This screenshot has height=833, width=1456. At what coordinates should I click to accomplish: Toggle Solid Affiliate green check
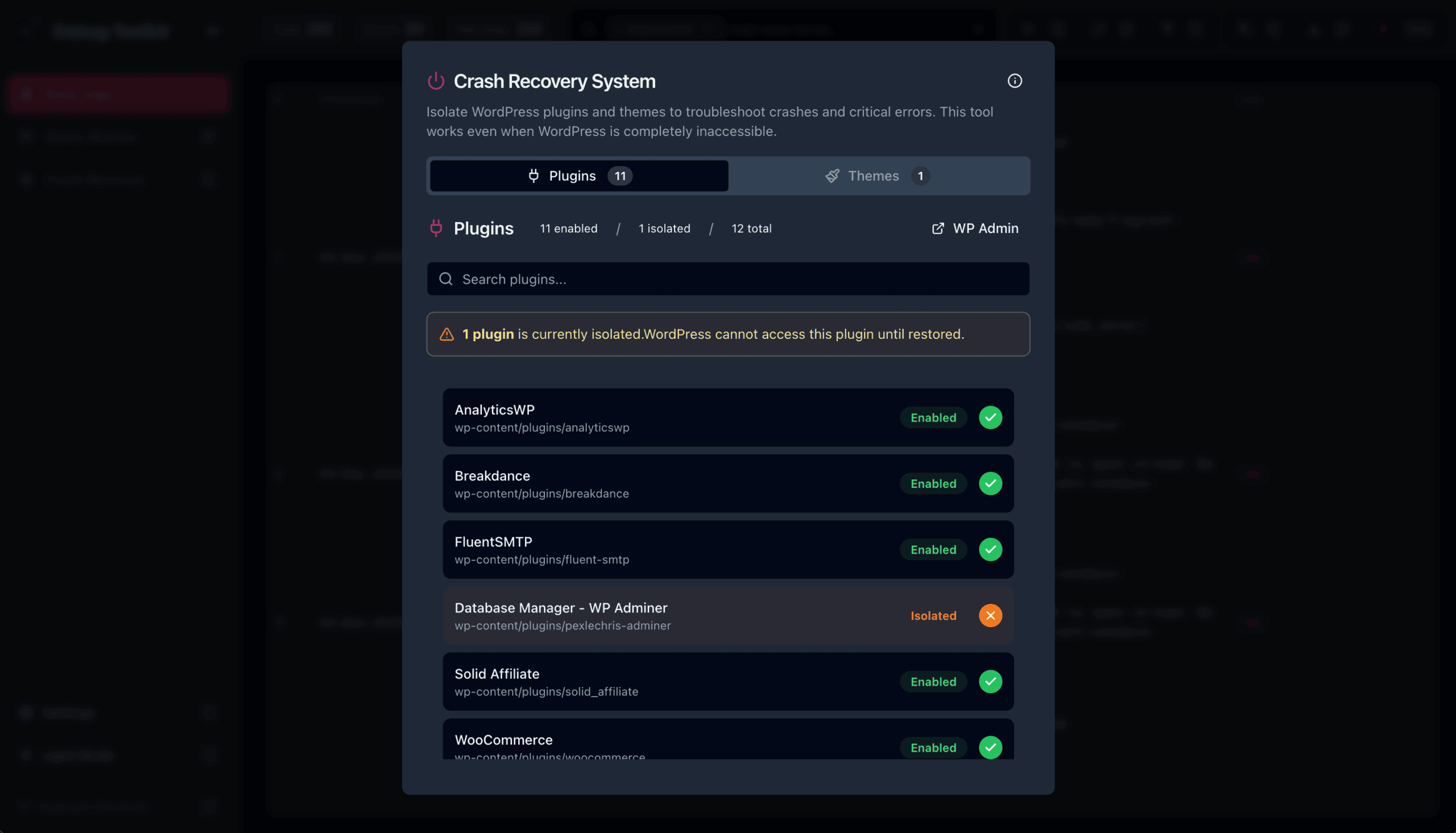pos(990,681)
